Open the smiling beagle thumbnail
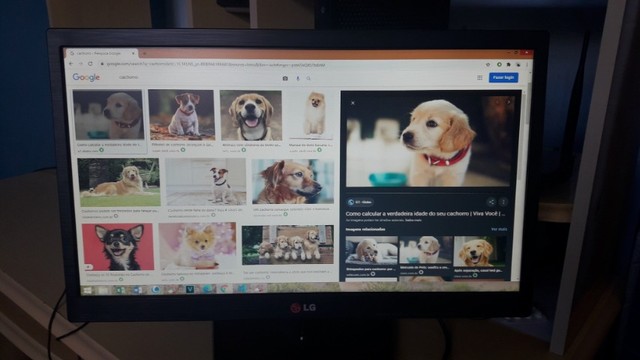The width and height of the screenshot is (640, 360). (251, 116)
